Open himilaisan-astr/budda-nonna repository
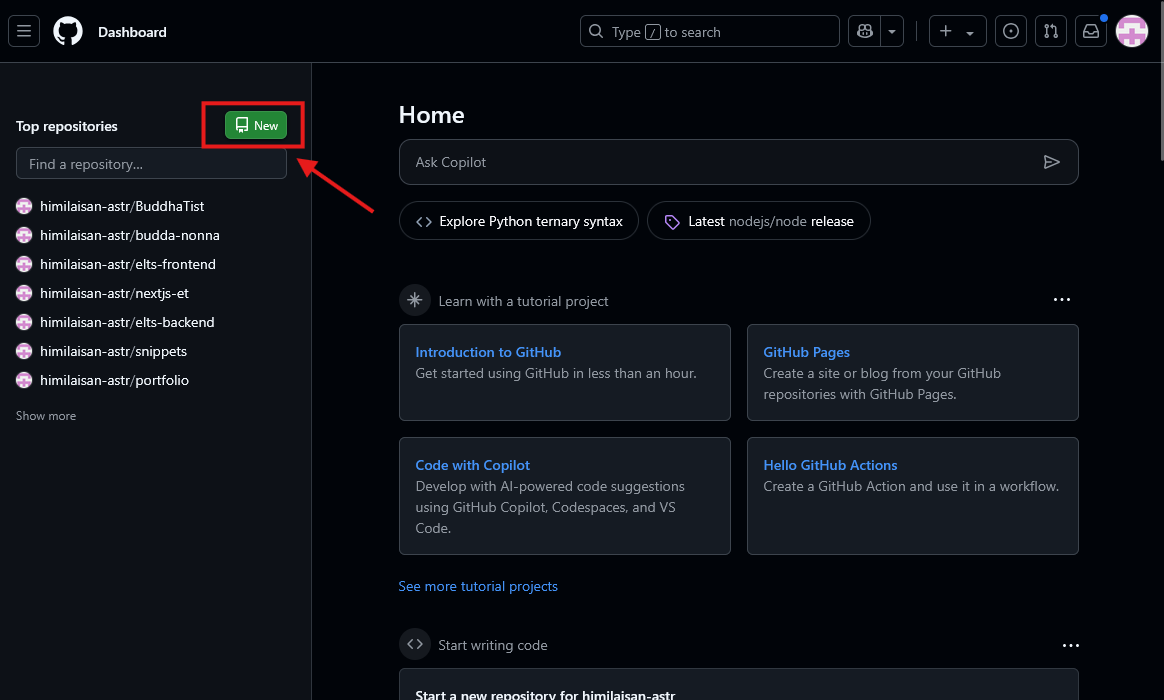Image resolution: width=1164 pixels, height=700 pixels. coord(130,235)
